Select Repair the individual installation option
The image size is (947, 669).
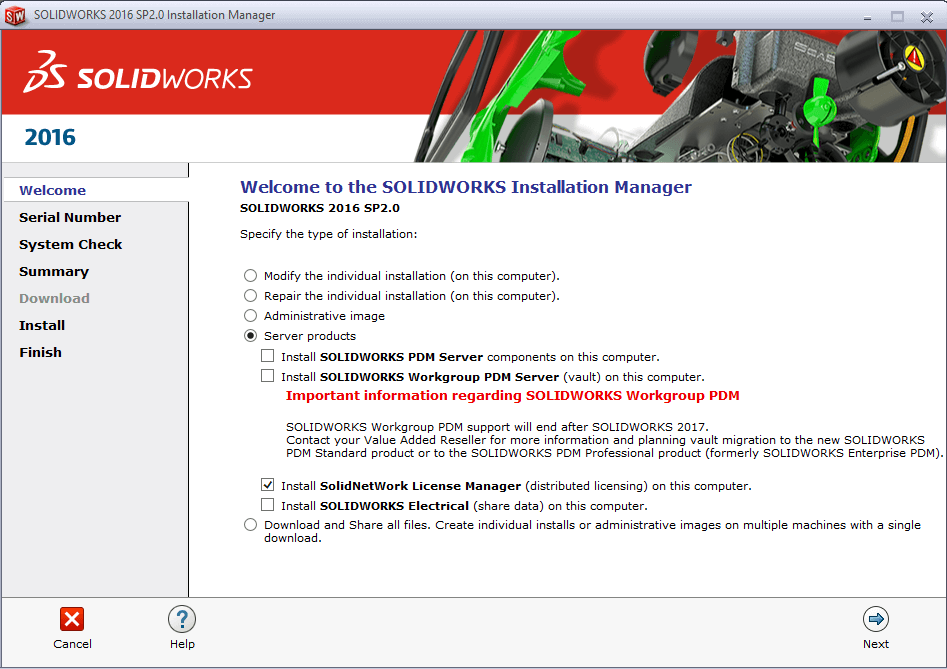click(x=250, y=296)
